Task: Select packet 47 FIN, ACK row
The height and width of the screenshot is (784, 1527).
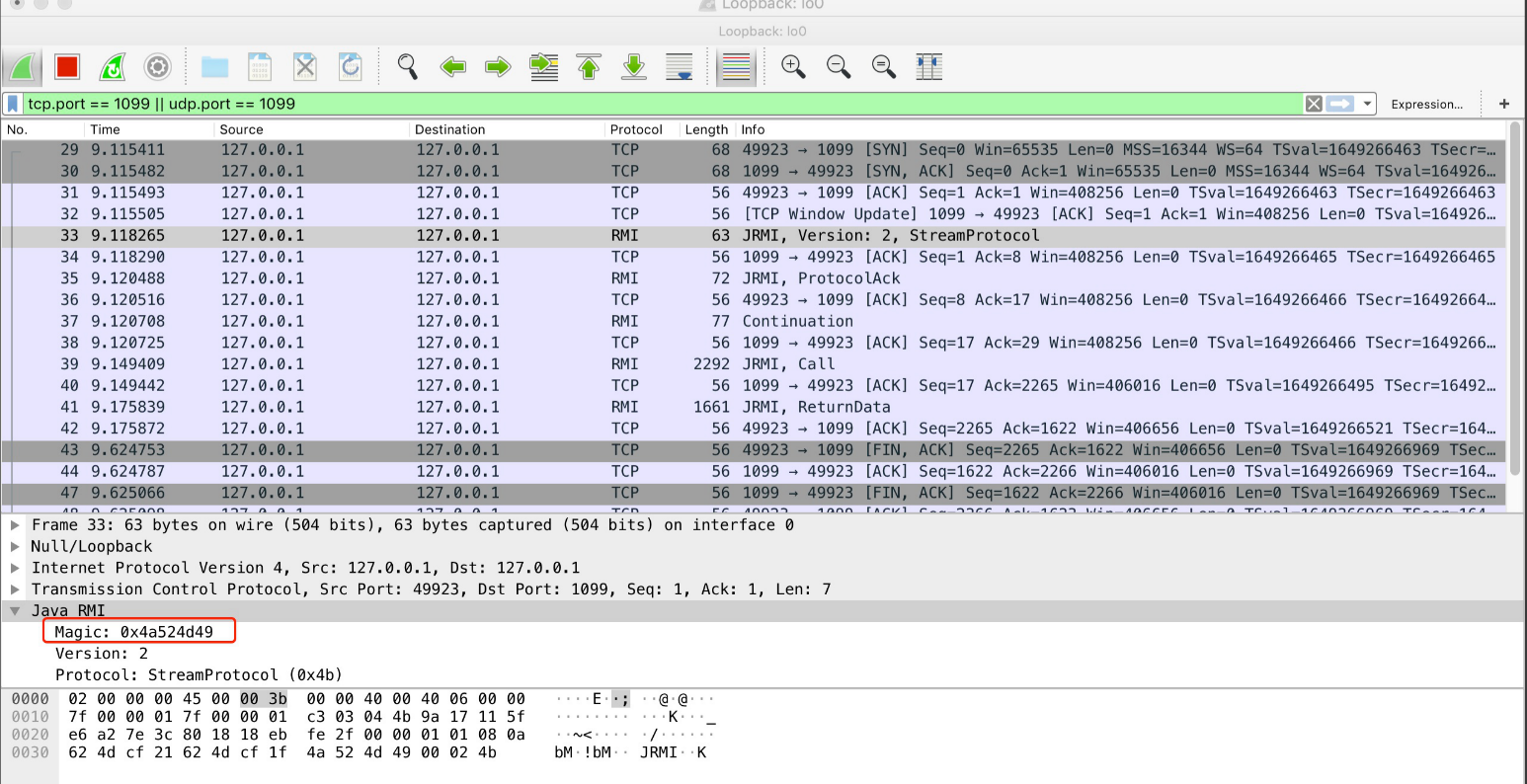Action: (x=755, y=494)
